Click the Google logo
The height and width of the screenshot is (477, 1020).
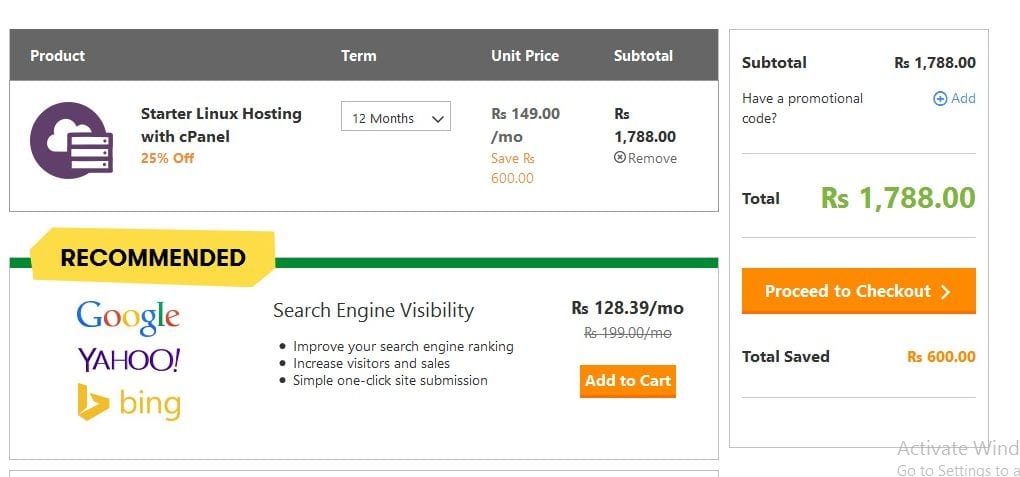click(128, 317)
